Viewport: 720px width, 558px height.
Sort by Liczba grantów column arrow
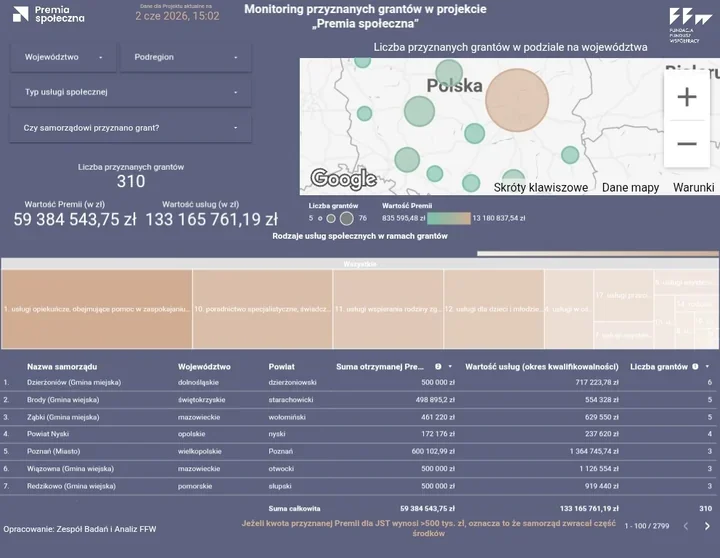click(707, 366)
